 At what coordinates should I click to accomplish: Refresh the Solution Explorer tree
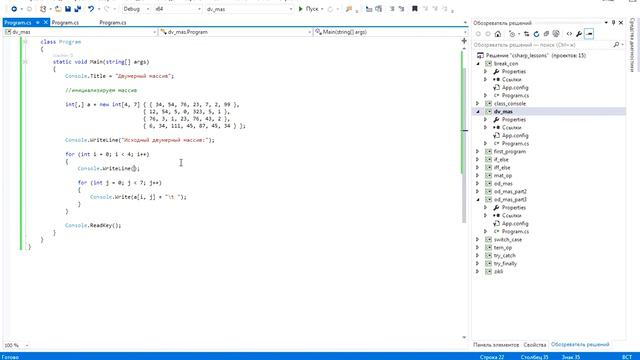tap(536, 34)
